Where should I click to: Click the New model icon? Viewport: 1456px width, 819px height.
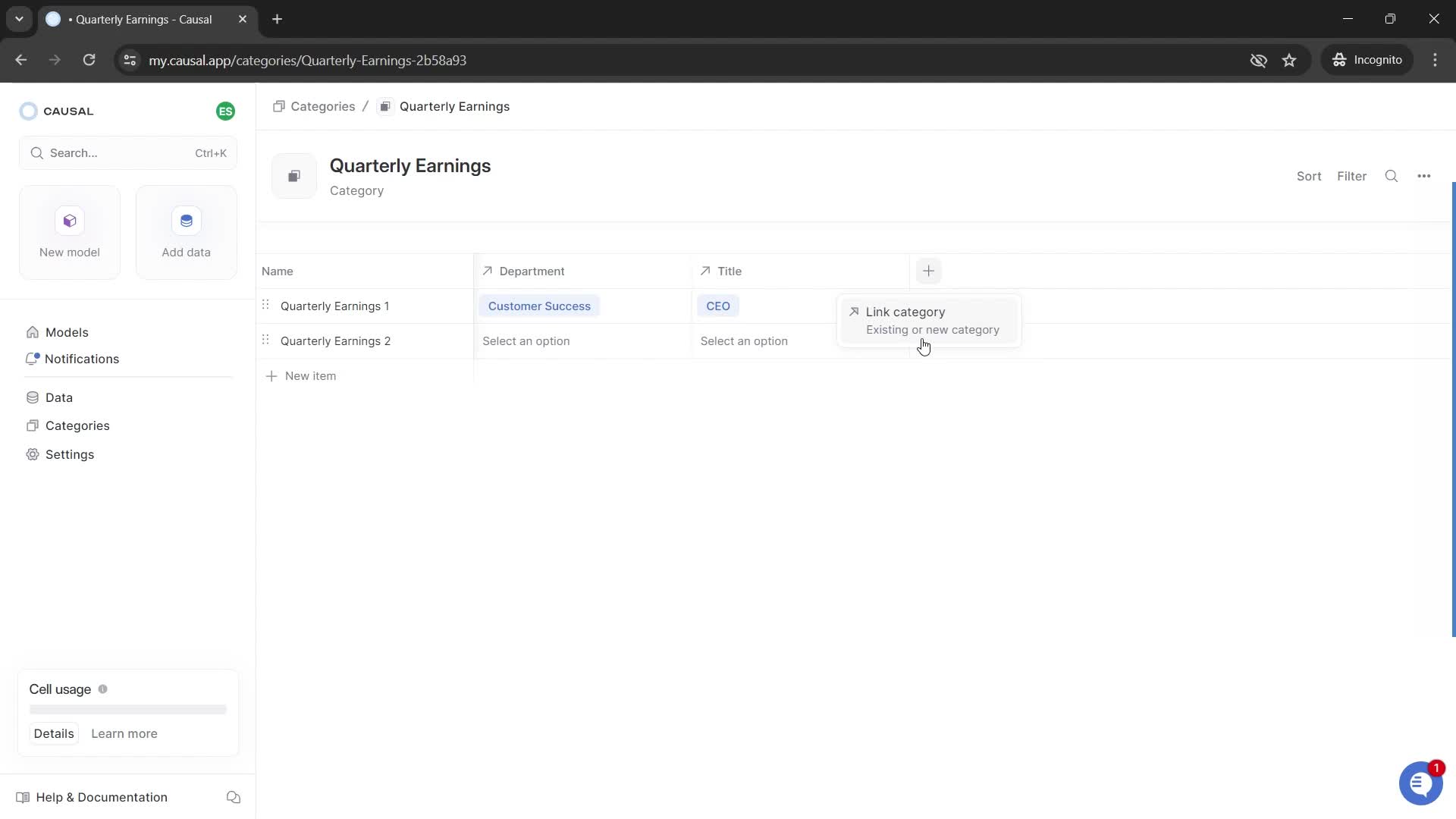tap(70, 221)
